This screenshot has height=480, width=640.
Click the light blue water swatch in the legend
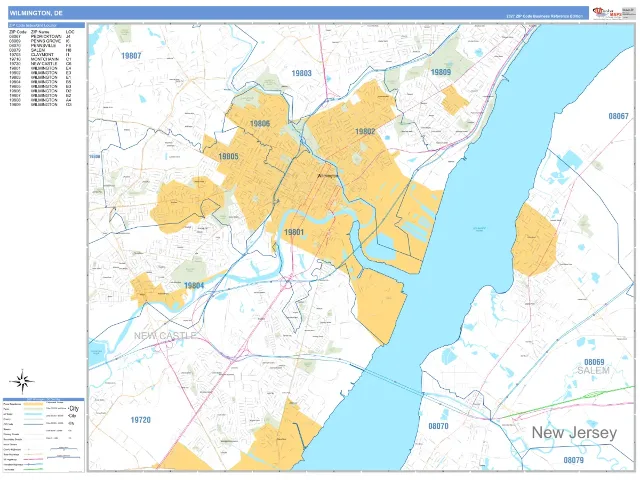click(33, 414)
